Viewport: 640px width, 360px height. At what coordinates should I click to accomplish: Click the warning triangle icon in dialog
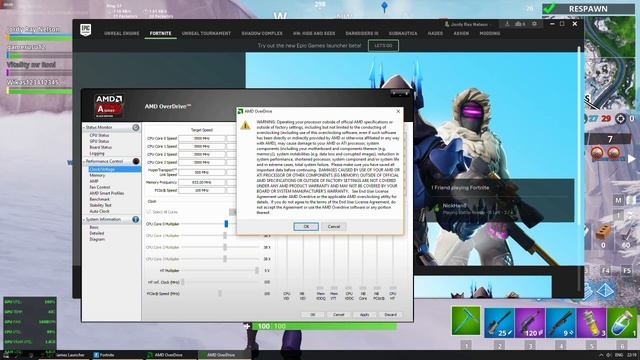245,125
